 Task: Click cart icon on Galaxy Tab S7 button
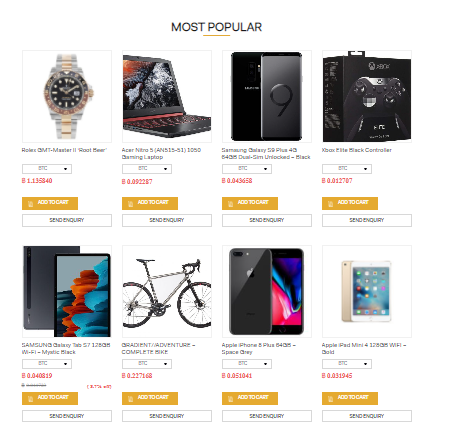click(30, 399)
